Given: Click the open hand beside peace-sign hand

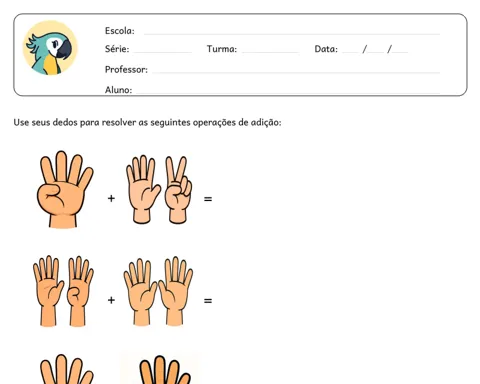Looking at the screenshot, I should click(143, 189).
